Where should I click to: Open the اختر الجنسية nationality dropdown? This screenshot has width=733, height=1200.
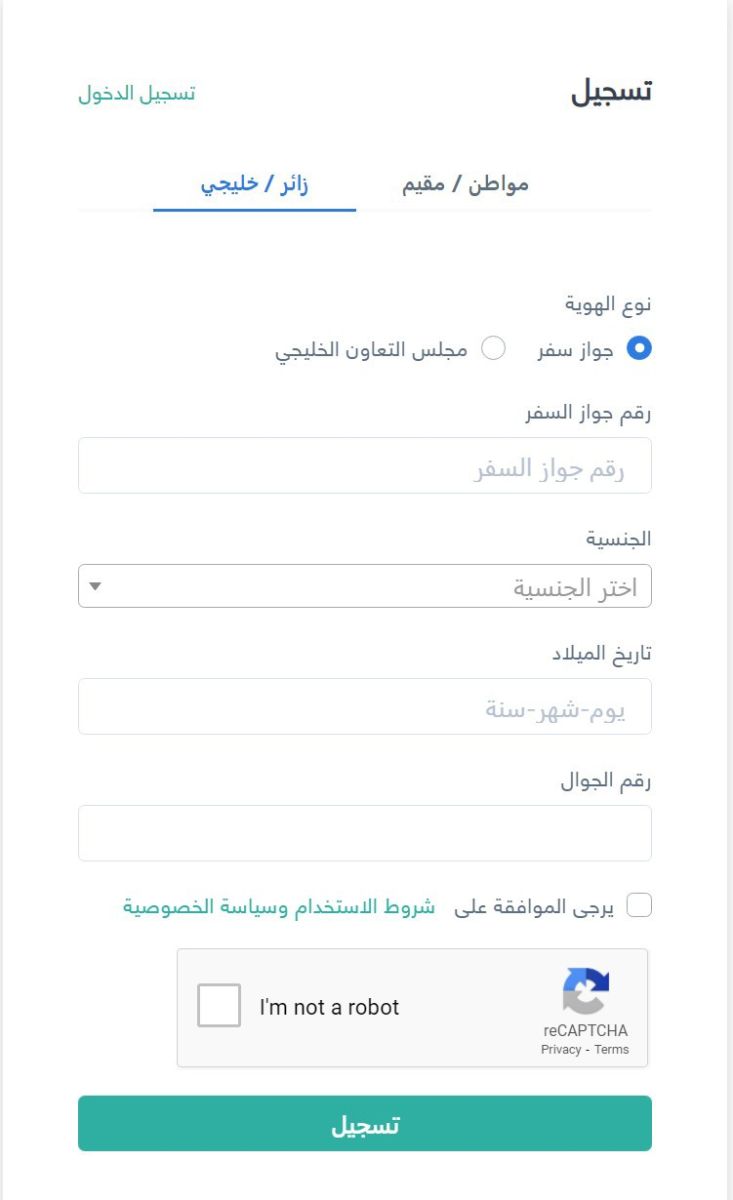click(365, 586)
